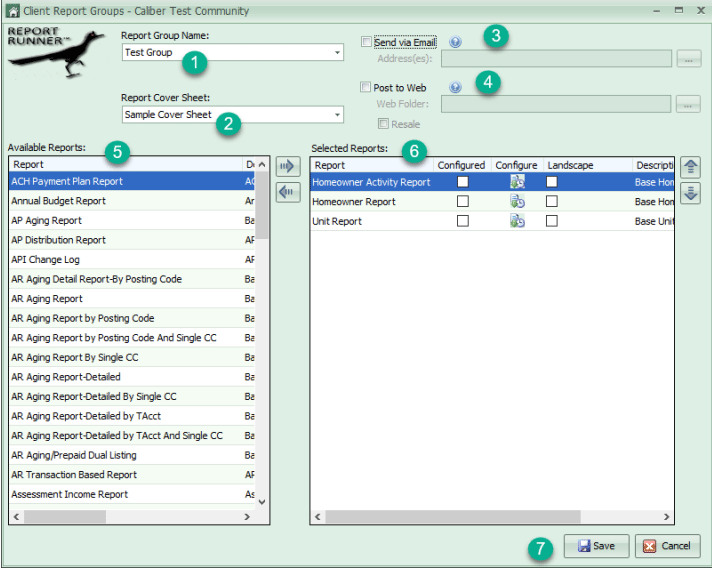
Task: Open Configure icon for Unit Report
Action: click(x=517, y=221)
